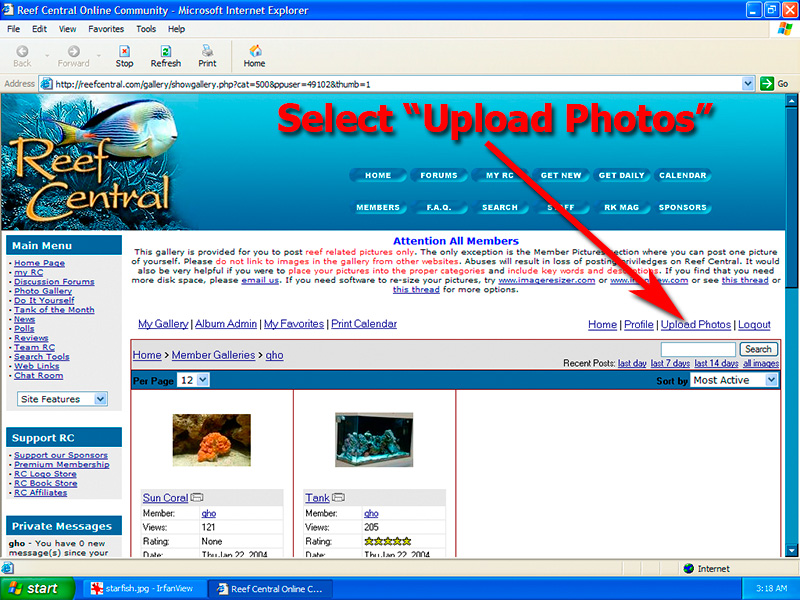The height and width of the screenshot is (600, 800).
Task: Click the Logout link
Action: click(x=754, y=324)
